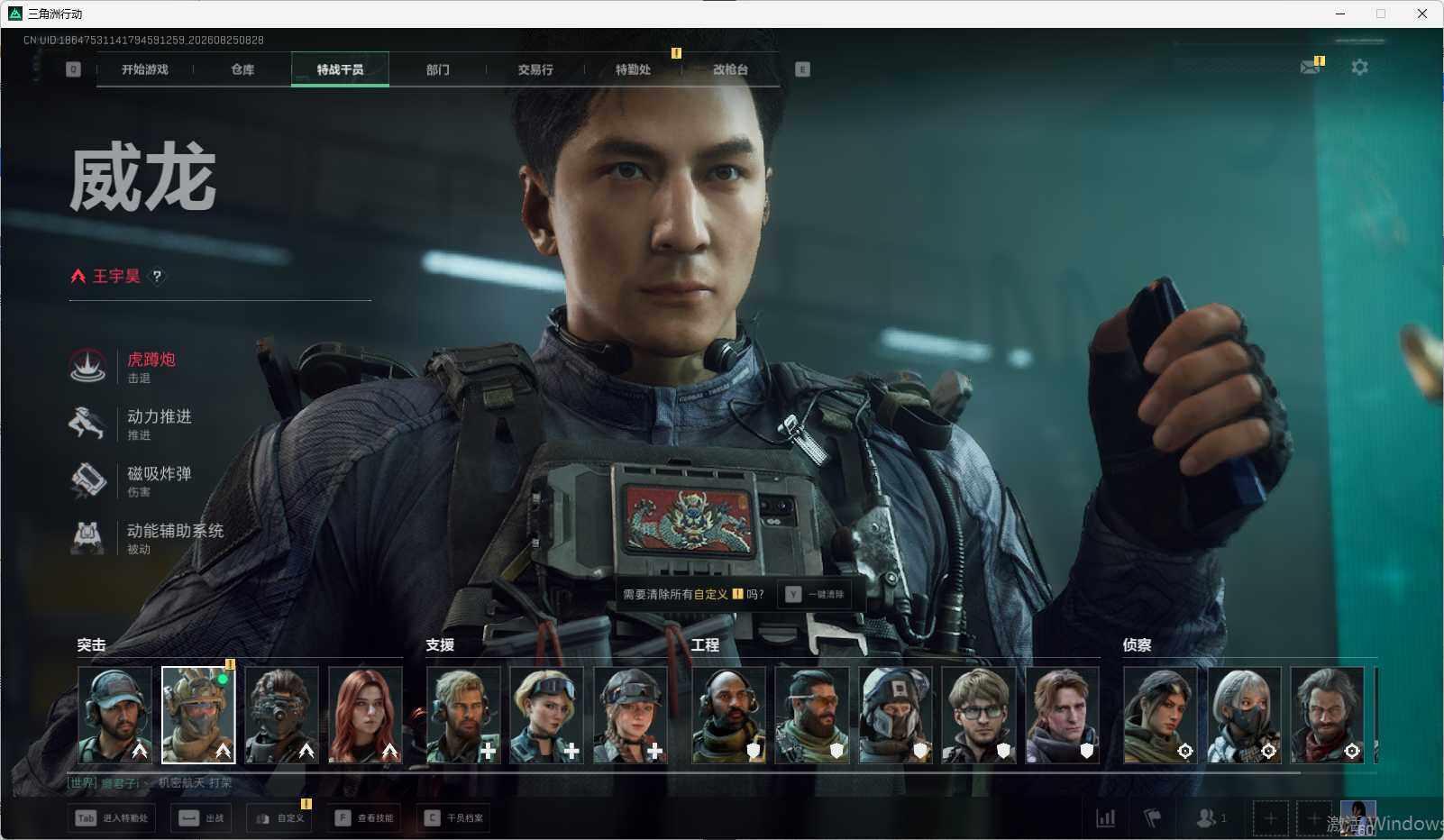Open the 部门 tab
The image size is (1444, 840).
[438, 69]
